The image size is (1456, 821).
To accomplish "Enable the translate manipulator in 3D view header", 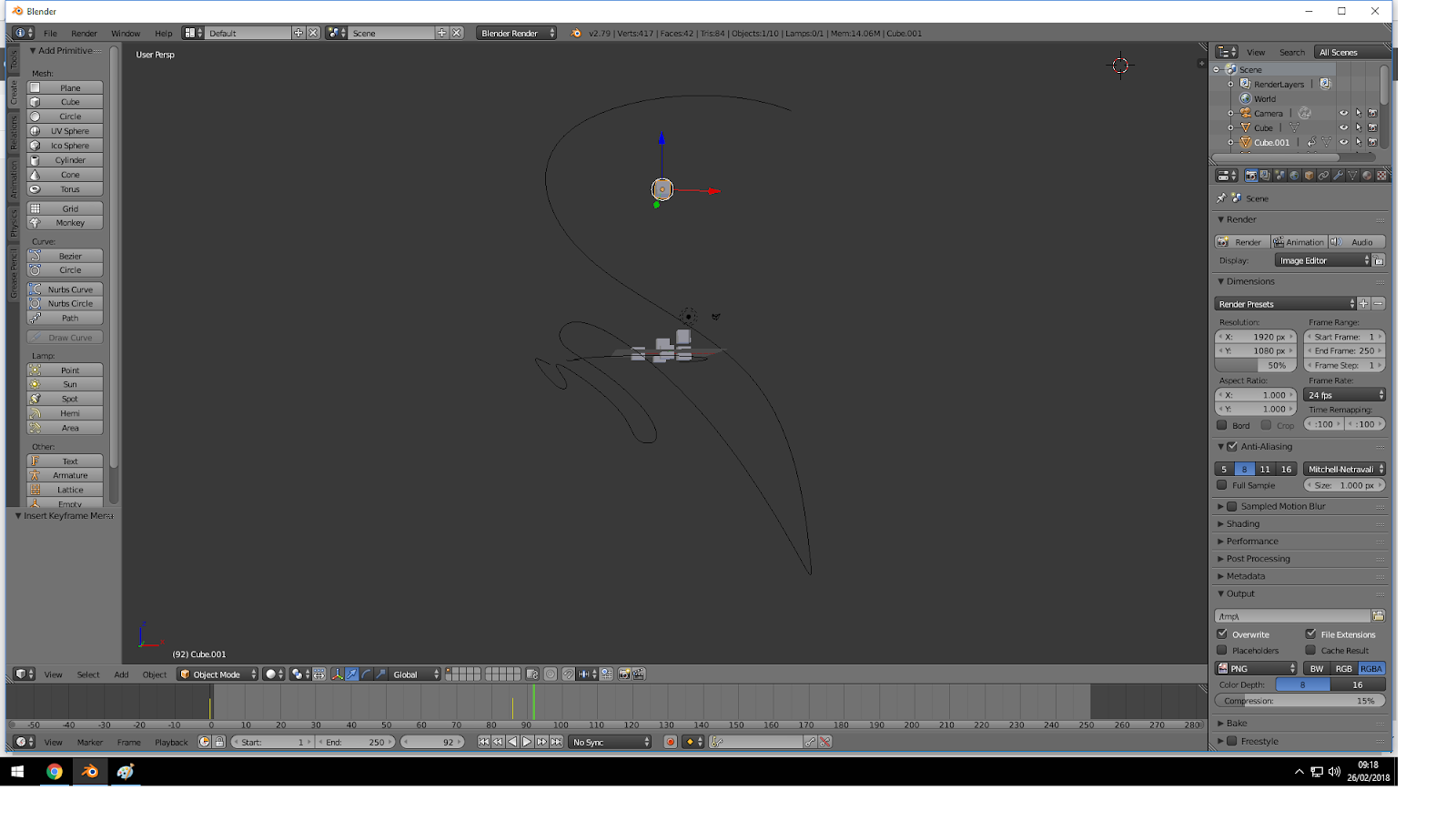I will coord(352,674).
